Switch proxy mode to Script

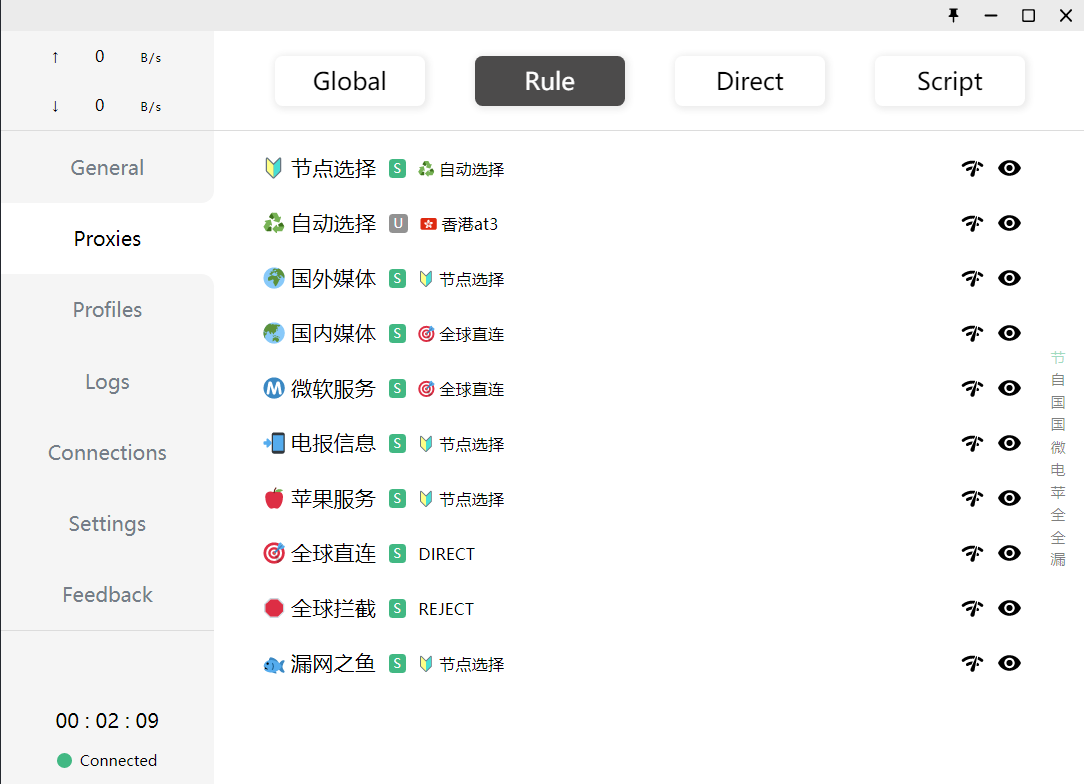(x=949, y=81)
